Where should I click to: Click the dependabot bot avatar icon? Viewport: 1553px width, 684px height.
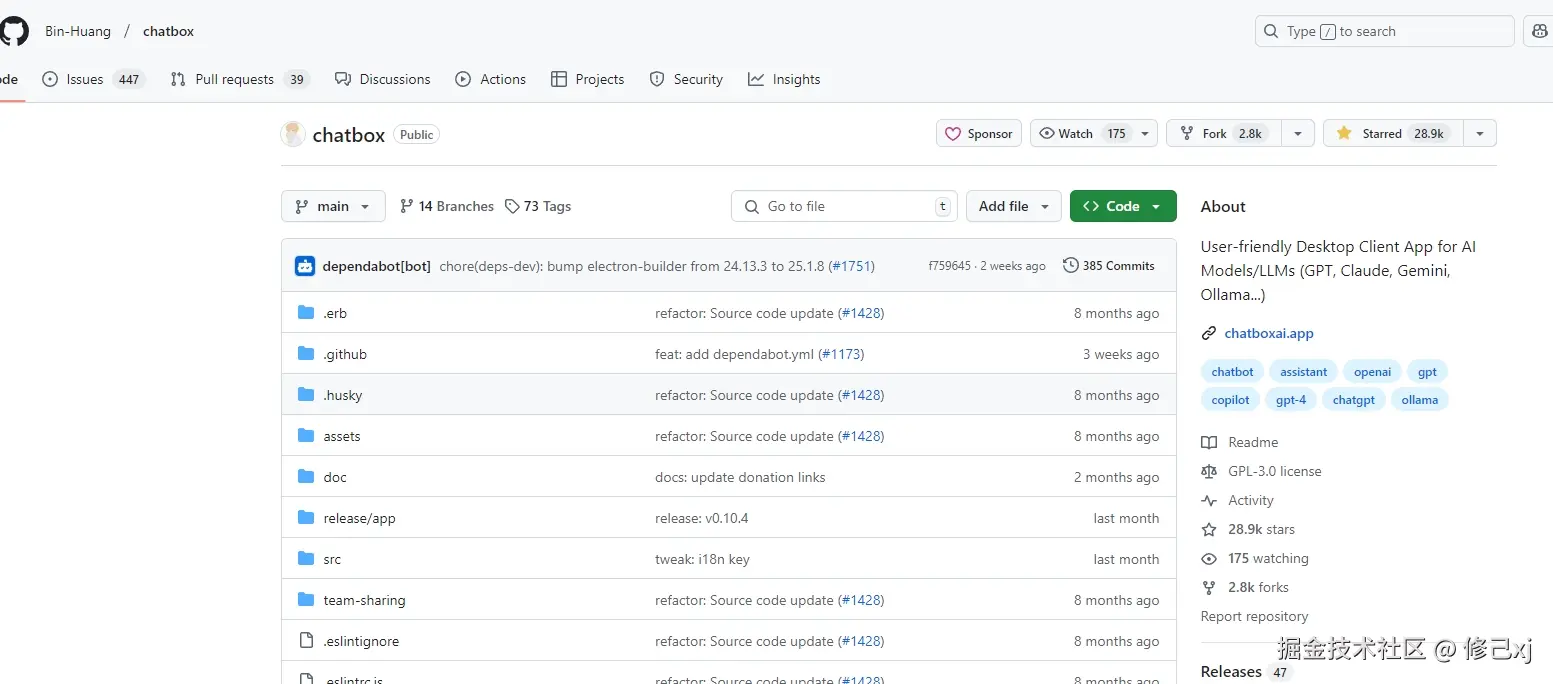[305, 266]
